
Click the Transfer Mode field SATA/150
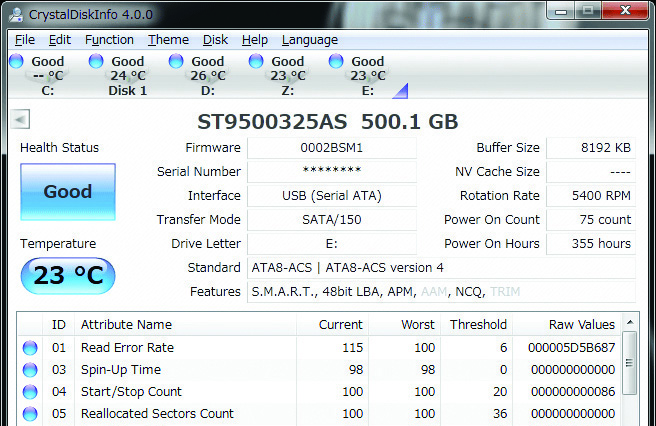[332, 219]
